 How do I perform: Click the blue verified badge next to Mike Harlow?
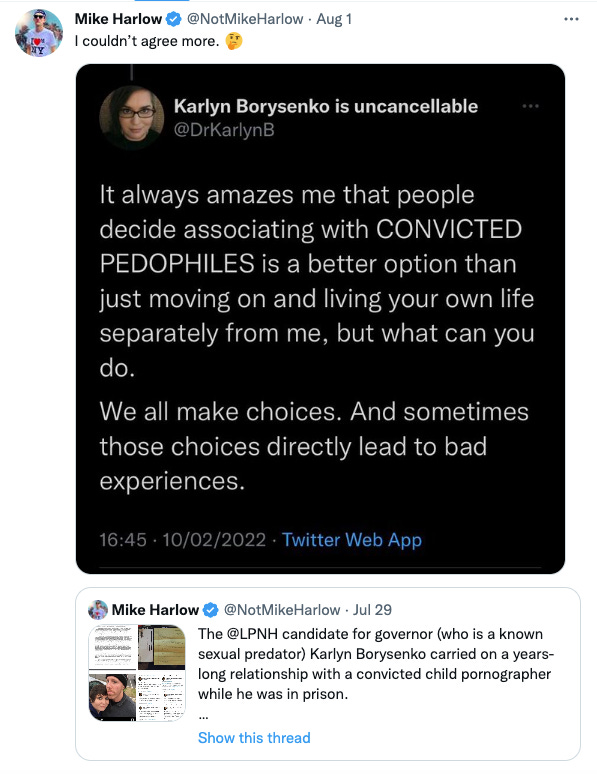pos(173,19)
